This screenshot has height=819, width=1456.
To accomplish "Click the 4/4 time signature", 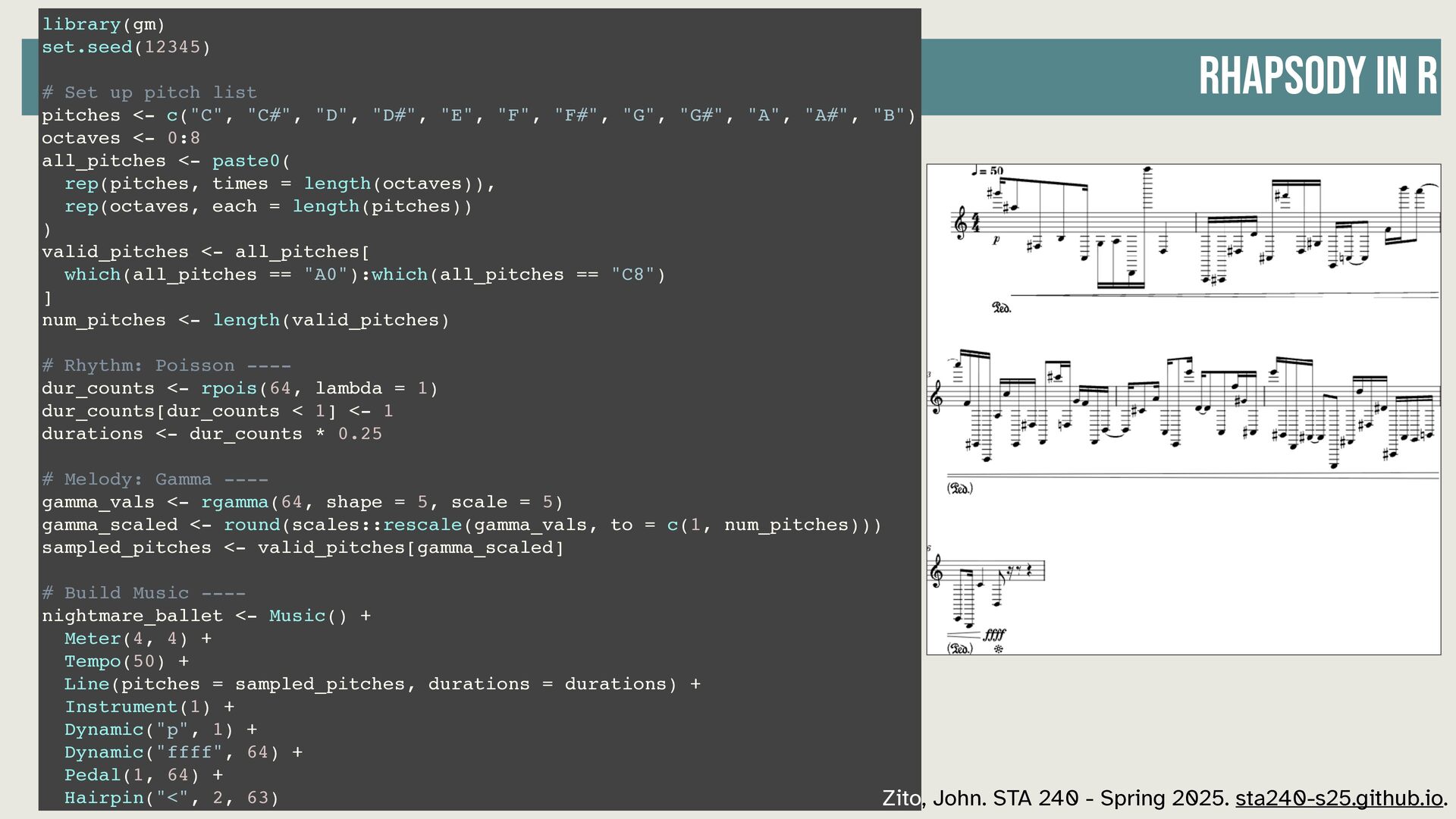I will (x=976, y=223).
